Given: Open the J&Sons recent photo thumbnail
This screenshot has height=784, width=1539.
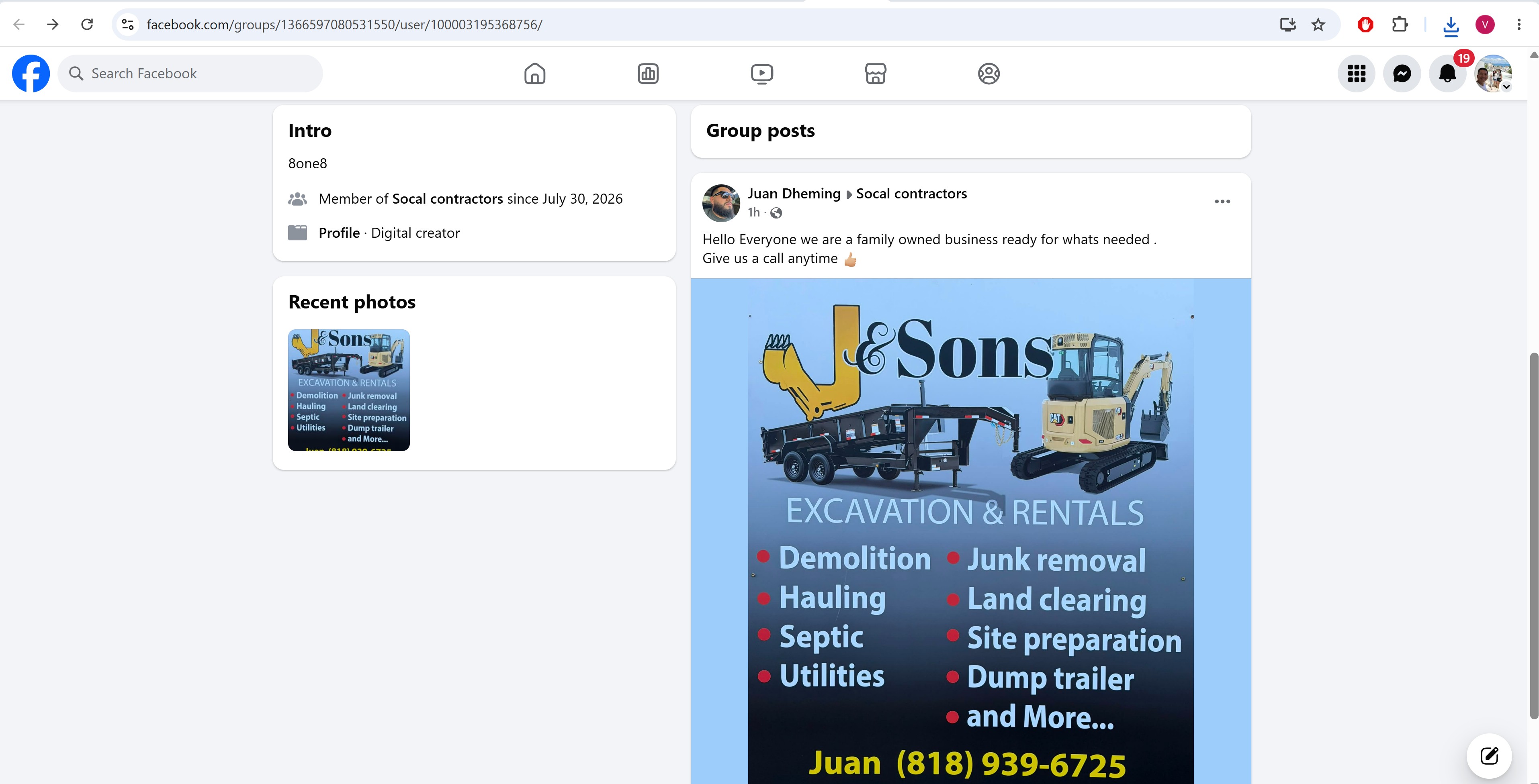Looking at the screenshot, I should [x=349, y=390].
